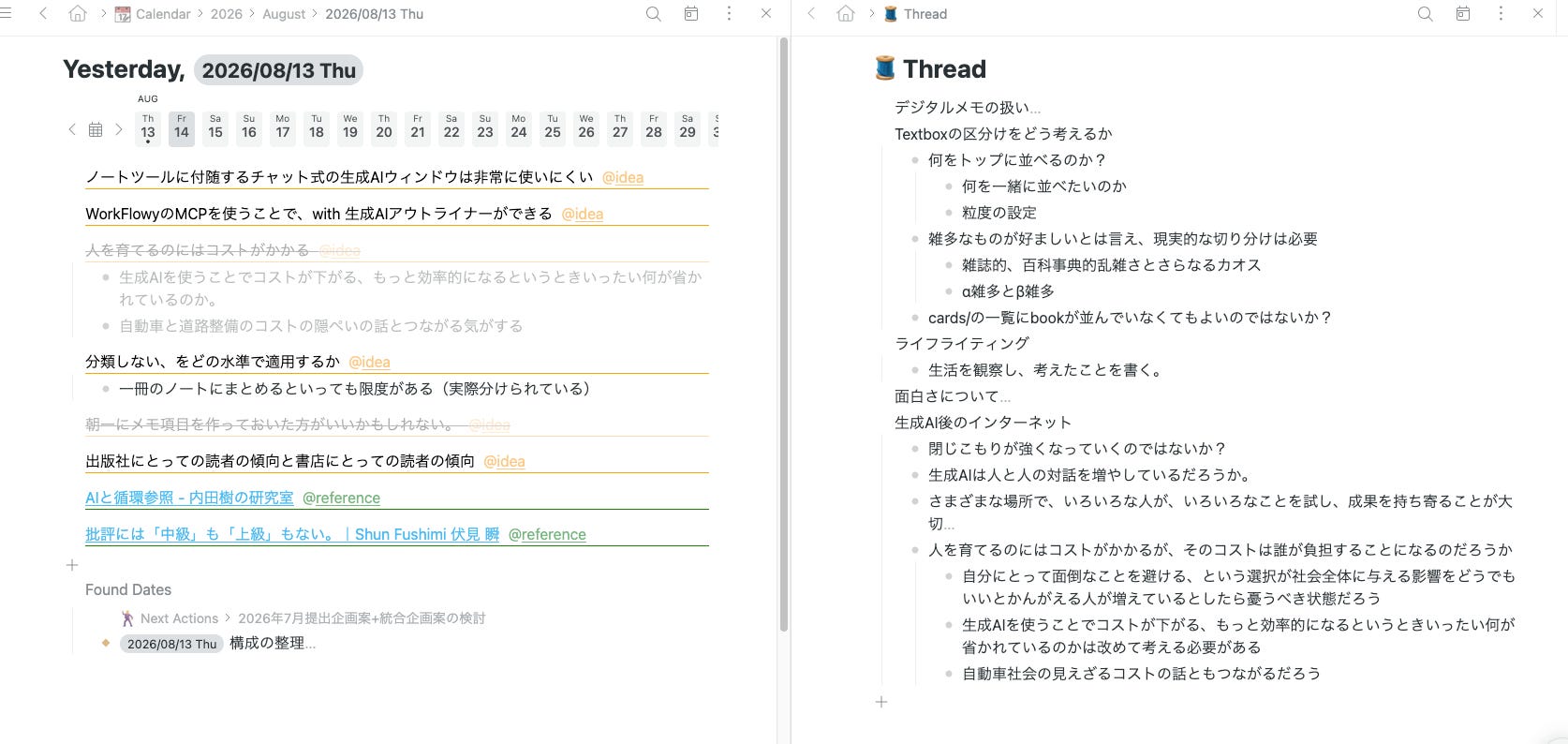
Task: Open search in the Thread pane
Action: pyautogui.click(x=1426, y=13)
